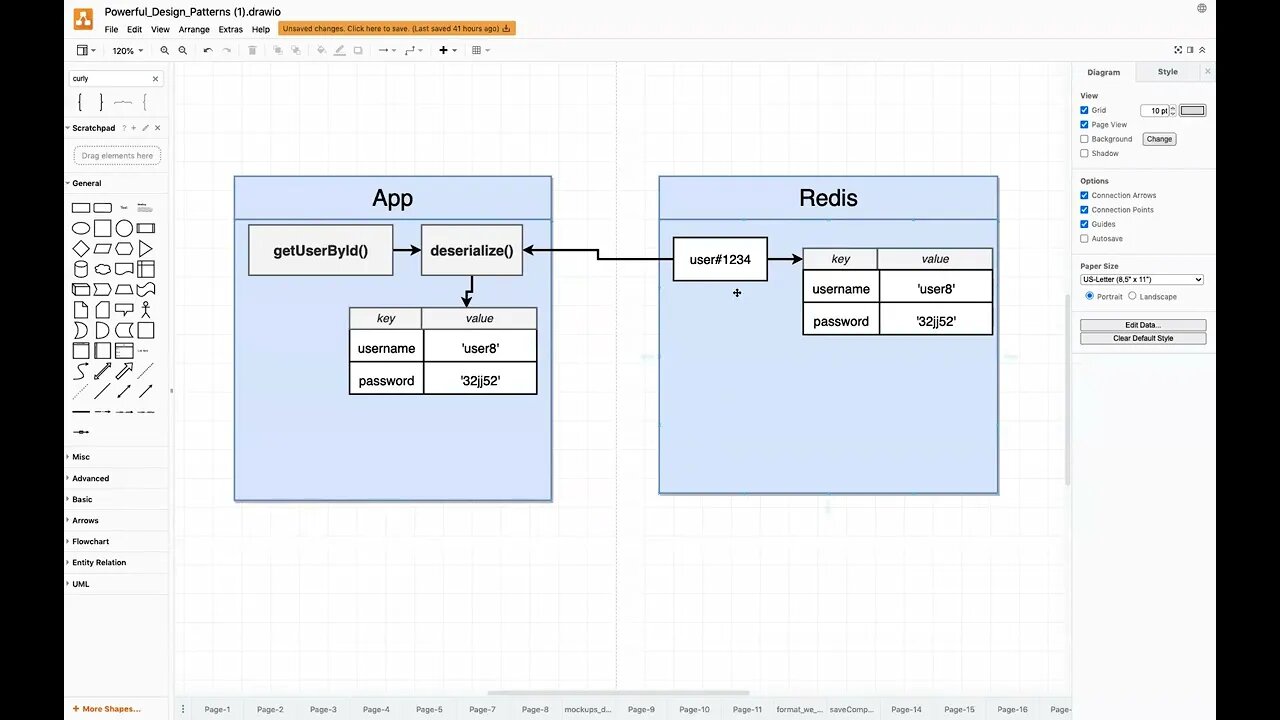
Task: Open the Extras menu
Action: coord(231,29)
